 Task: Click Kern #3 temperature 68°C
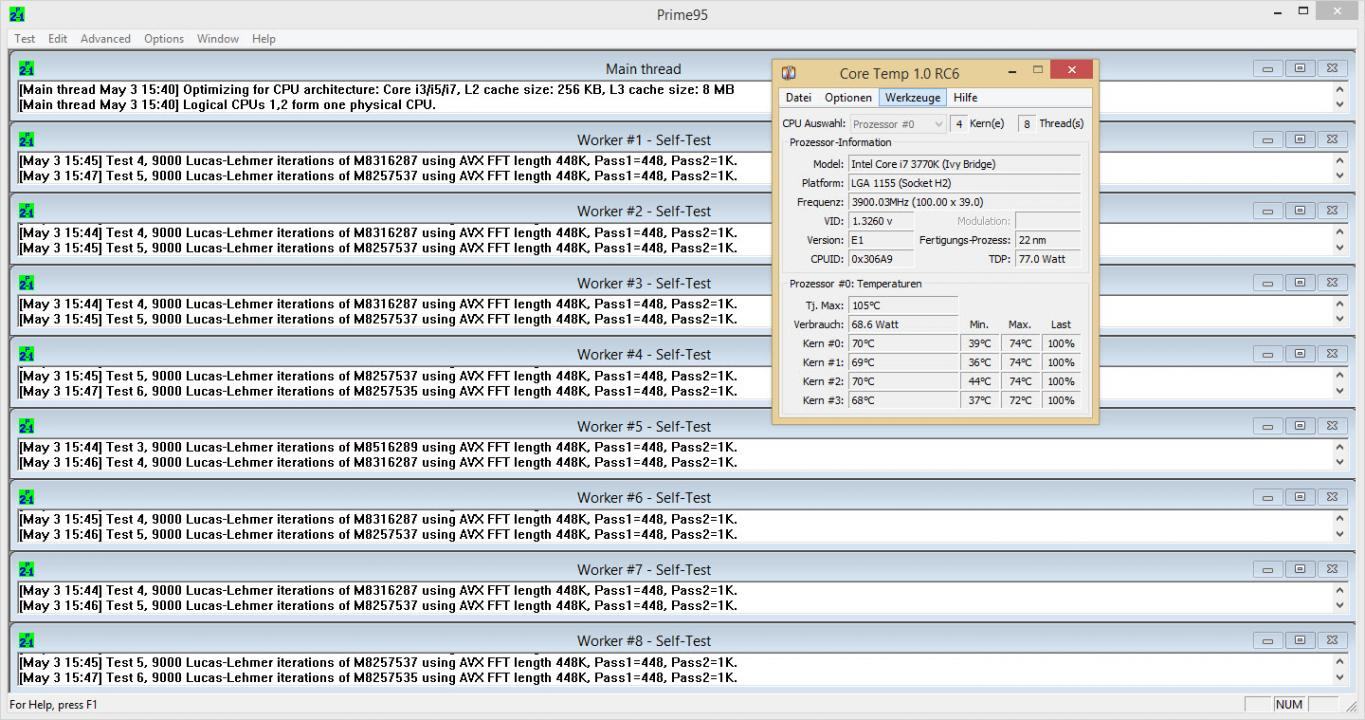903,400
